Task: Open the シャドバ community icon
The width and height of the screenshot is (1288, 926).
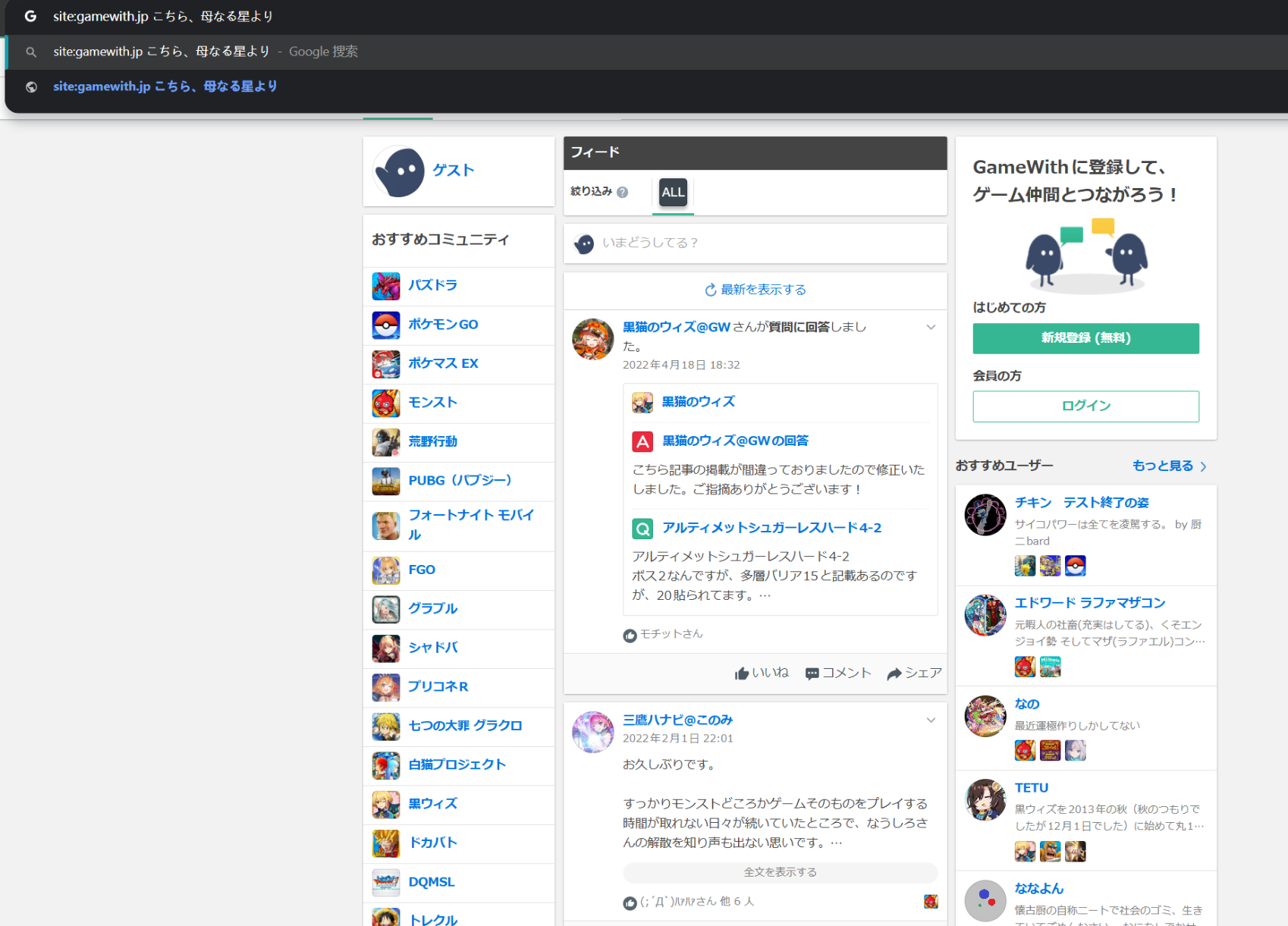Action: pos(386,648)
